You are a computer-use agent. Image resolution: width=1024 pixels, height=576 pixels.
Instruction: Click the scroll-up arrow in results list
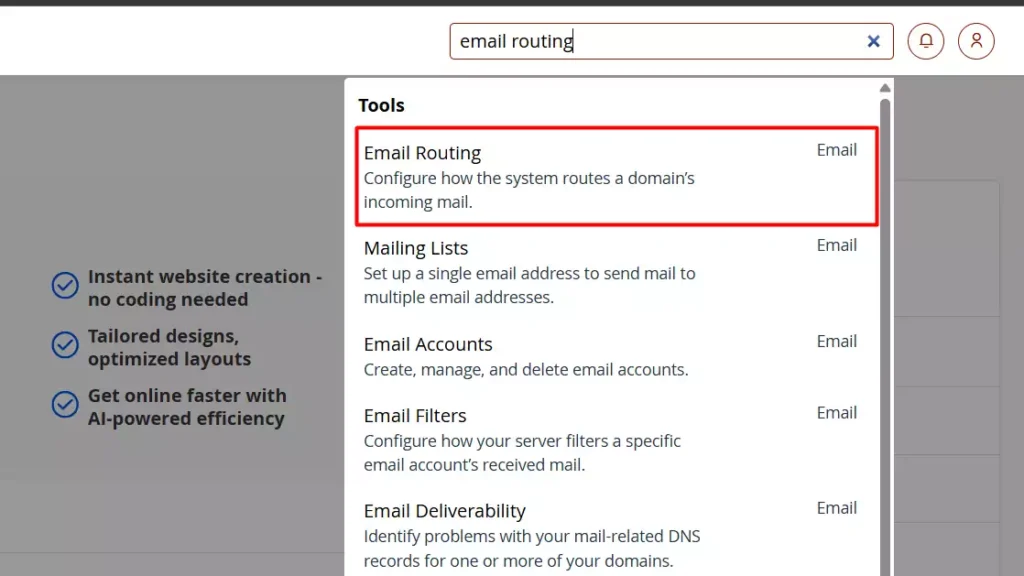[x=885, y=88]
